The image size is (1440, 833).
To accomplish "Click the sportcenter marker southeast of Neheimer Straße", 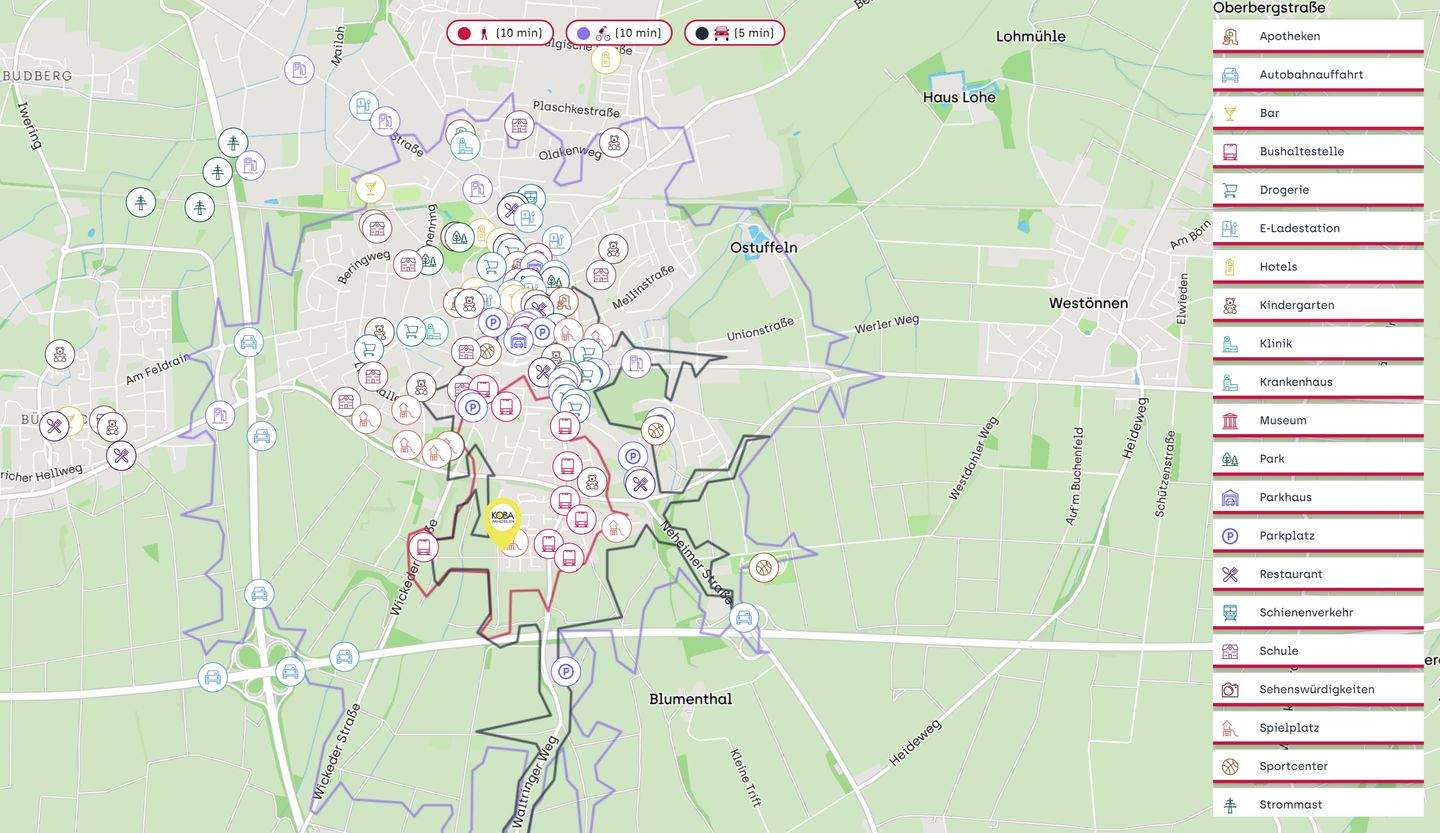I will 764,568.
